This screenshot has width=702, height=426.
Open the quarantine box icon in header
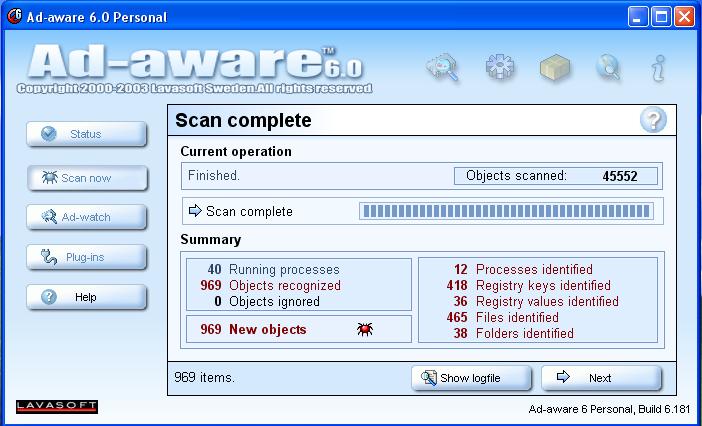point(554,68)
